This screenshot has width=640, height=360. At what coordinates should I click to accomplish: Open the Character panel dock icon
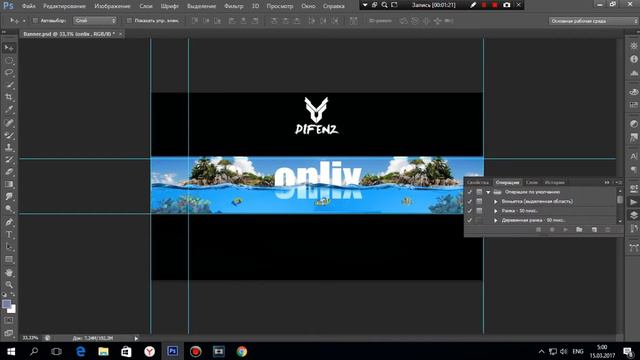point(633,156)
